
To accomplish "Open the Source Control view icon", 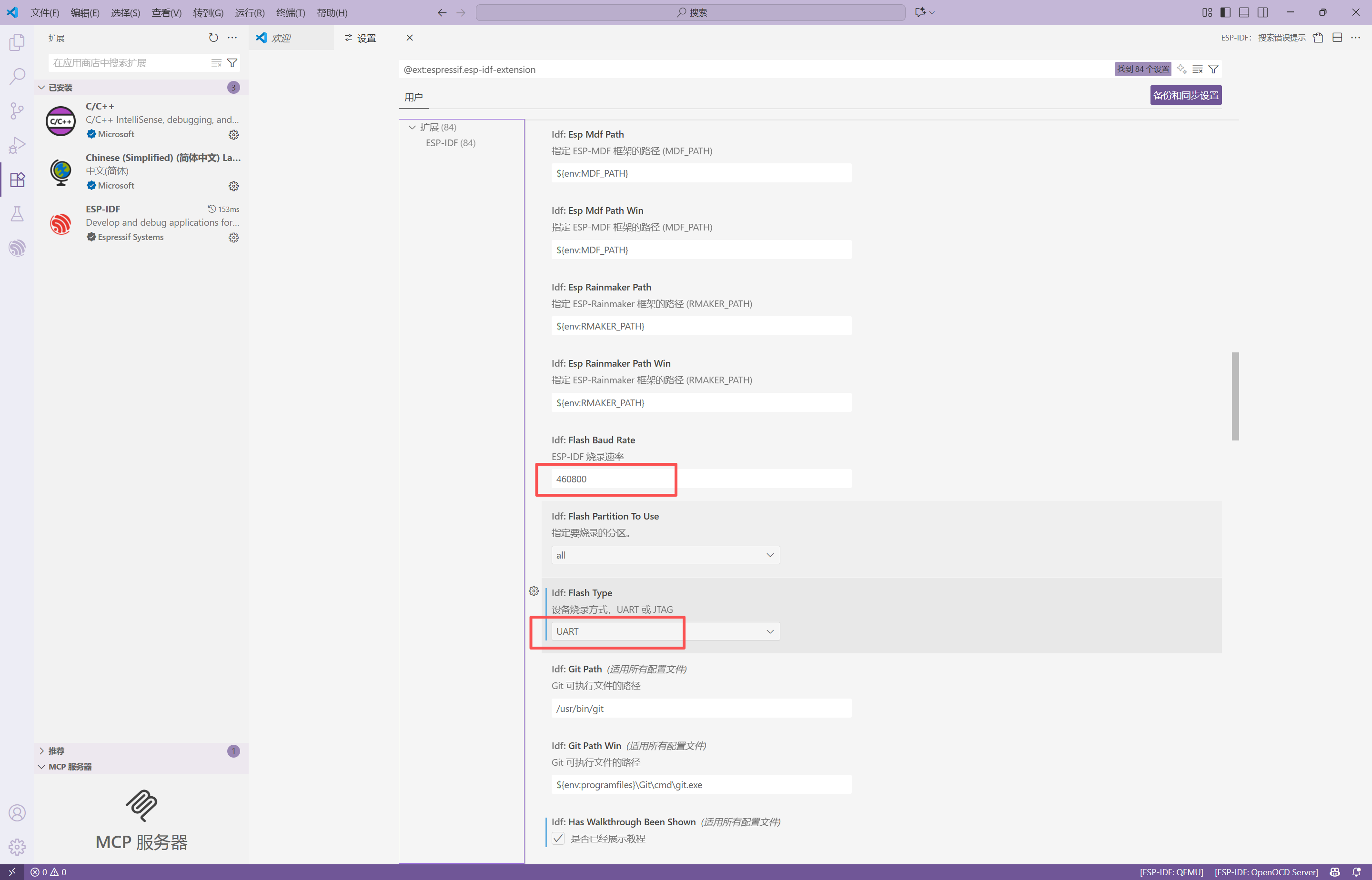I will (x=17, y=110).
